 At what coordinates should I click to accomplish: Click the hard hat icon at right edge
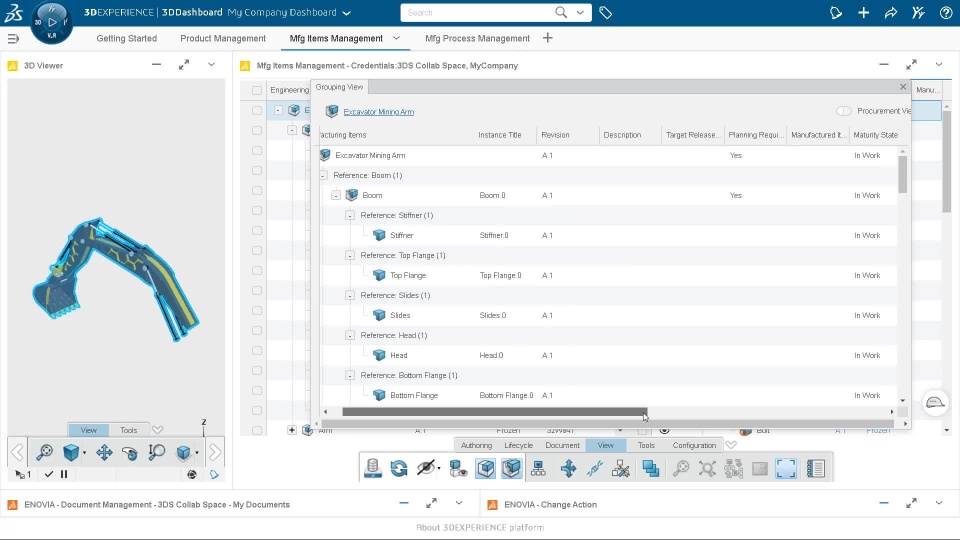[x=935, y=403]
